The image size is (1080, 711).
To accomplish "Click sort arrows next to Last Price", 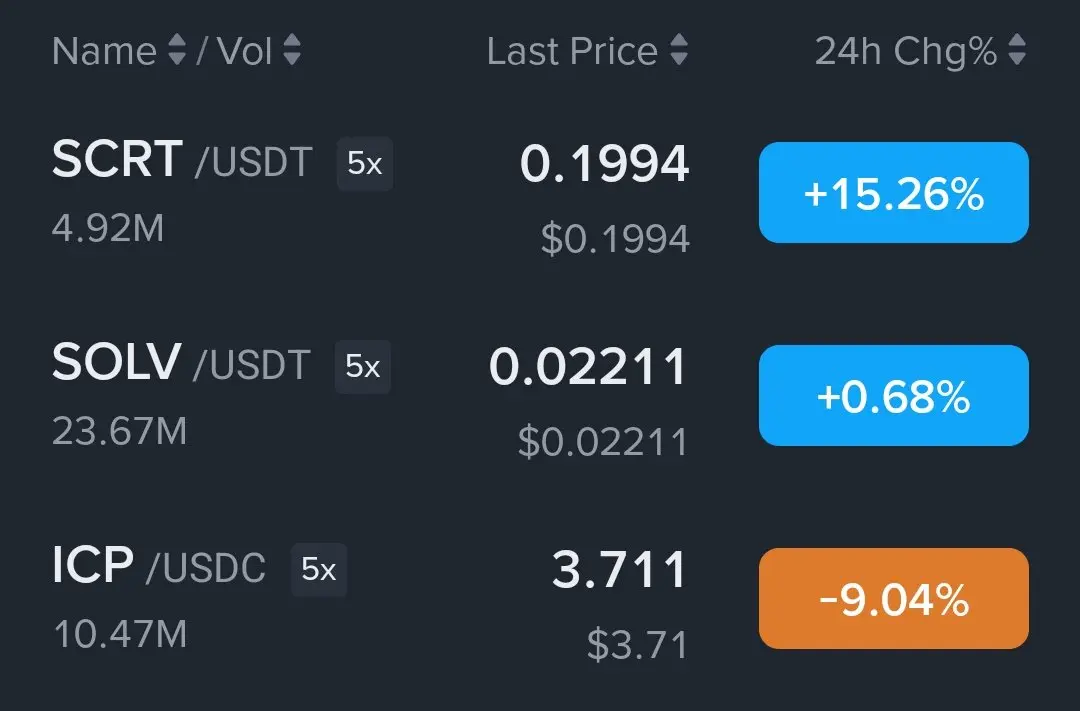I will click(x=679, y=51).
